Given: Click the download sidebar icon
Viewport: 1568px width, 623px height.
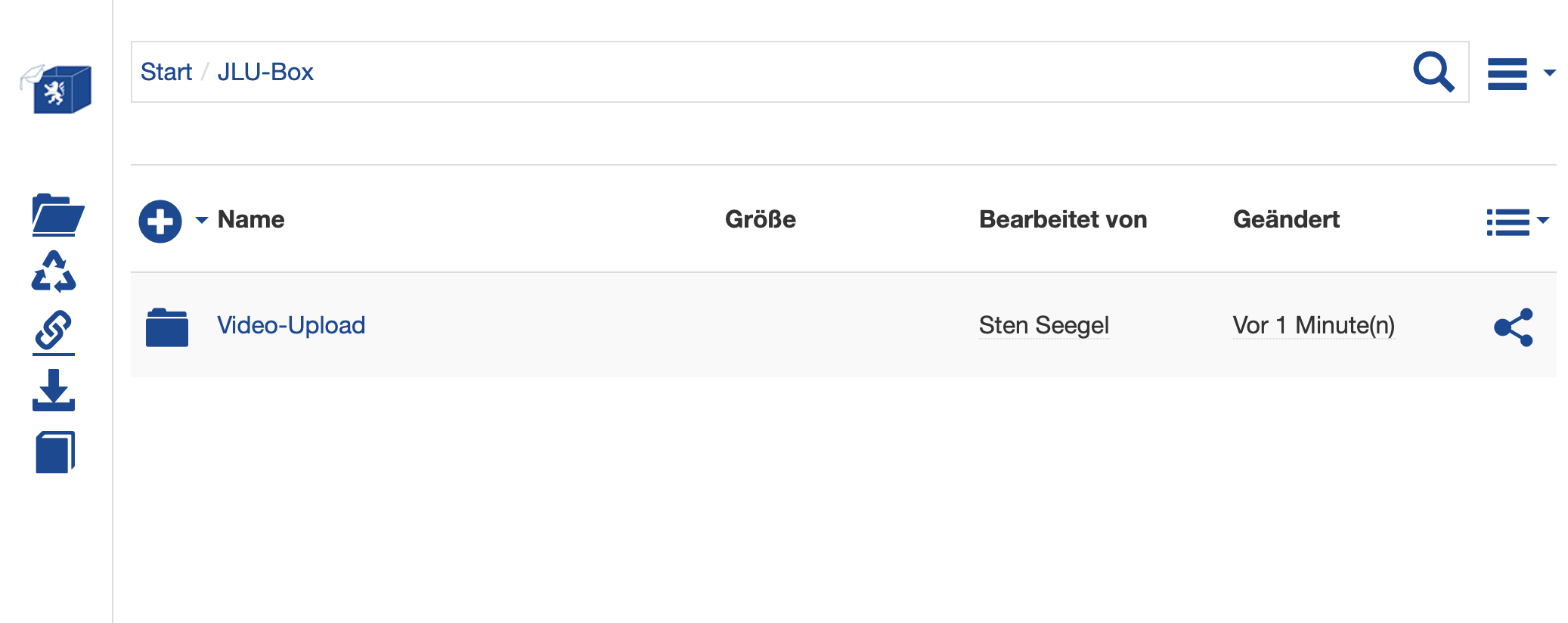Looking at the screenshot, I should tap(54, 390).
